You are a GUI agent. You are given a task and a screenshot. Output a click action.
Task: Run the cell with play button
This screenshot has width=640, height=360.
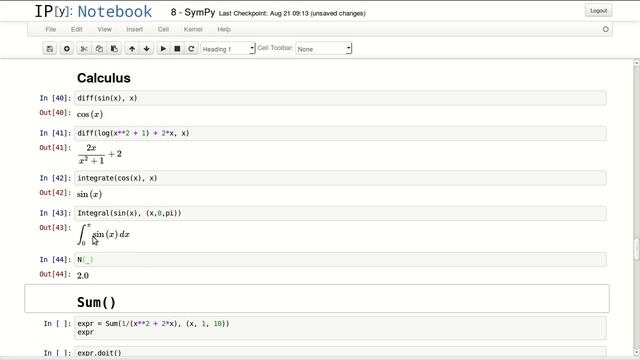[163, 49]
